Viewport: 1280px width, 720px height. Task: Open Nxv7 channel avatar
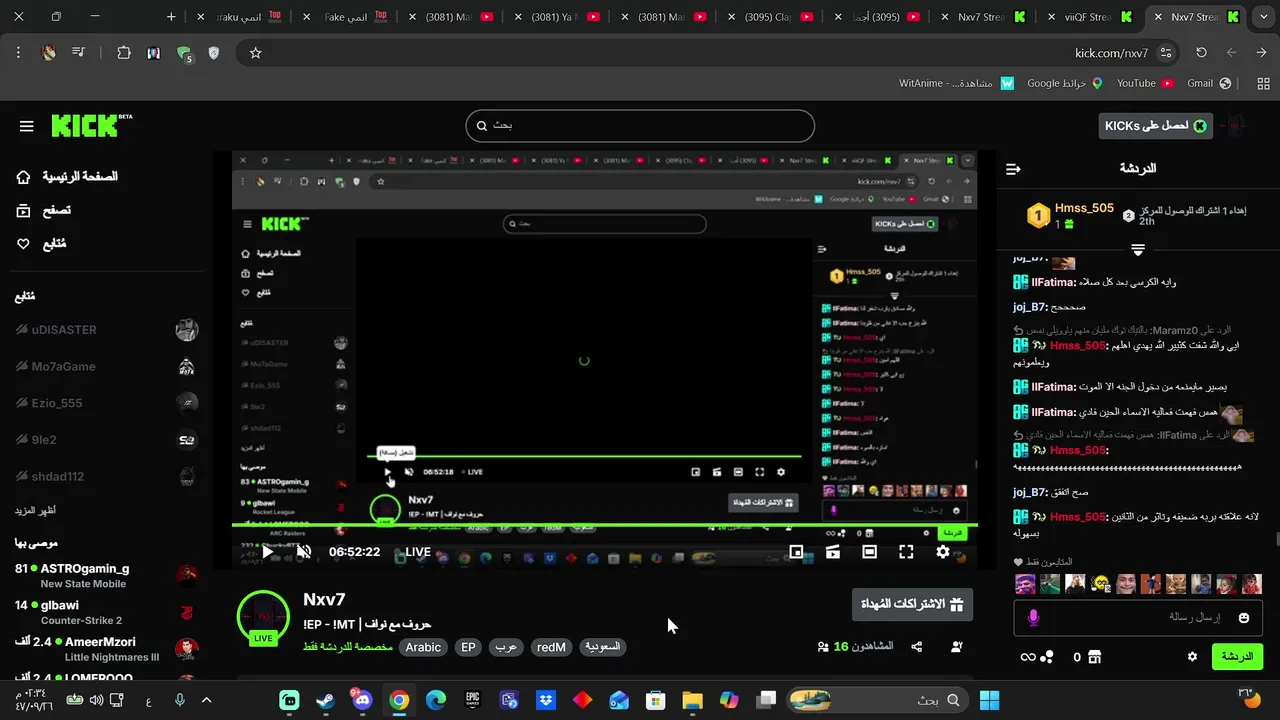tap(263, 618)
